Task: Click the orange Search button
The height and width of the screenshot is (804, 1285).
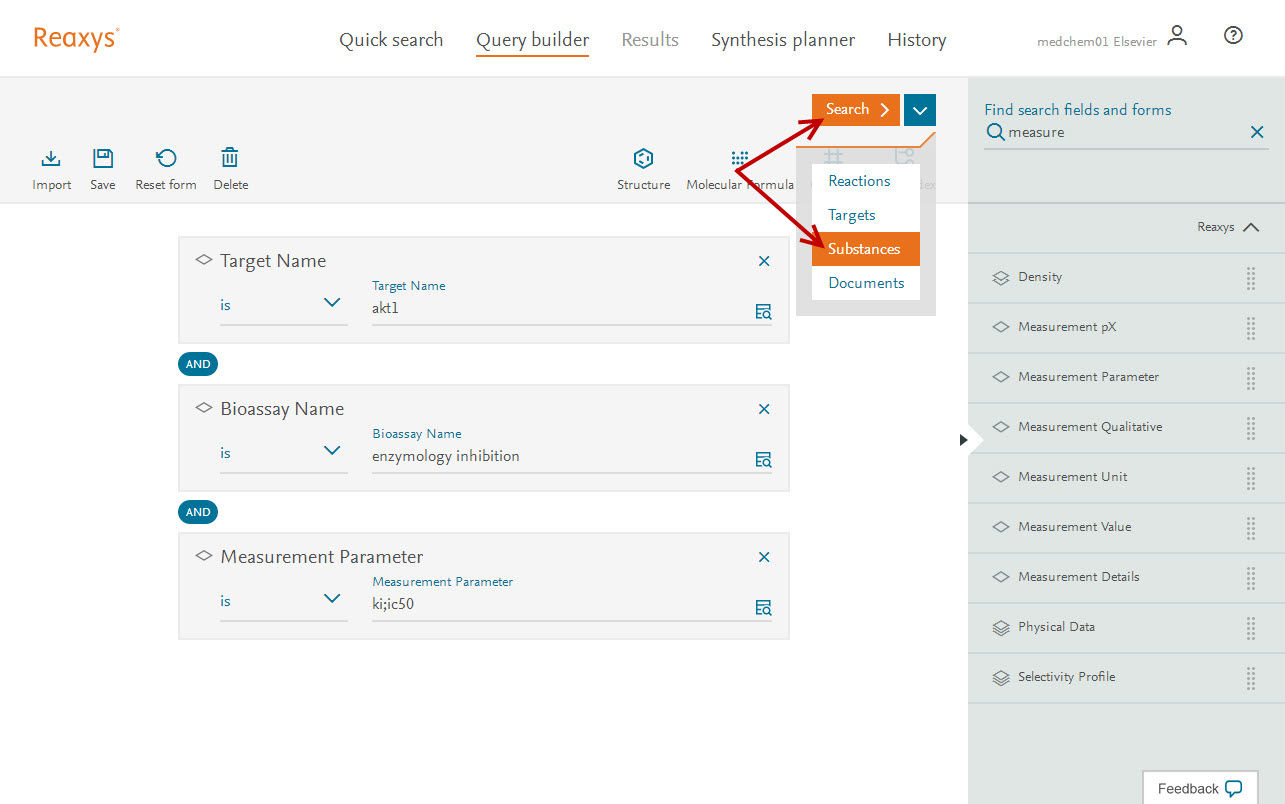Action: tap(856, 110)
